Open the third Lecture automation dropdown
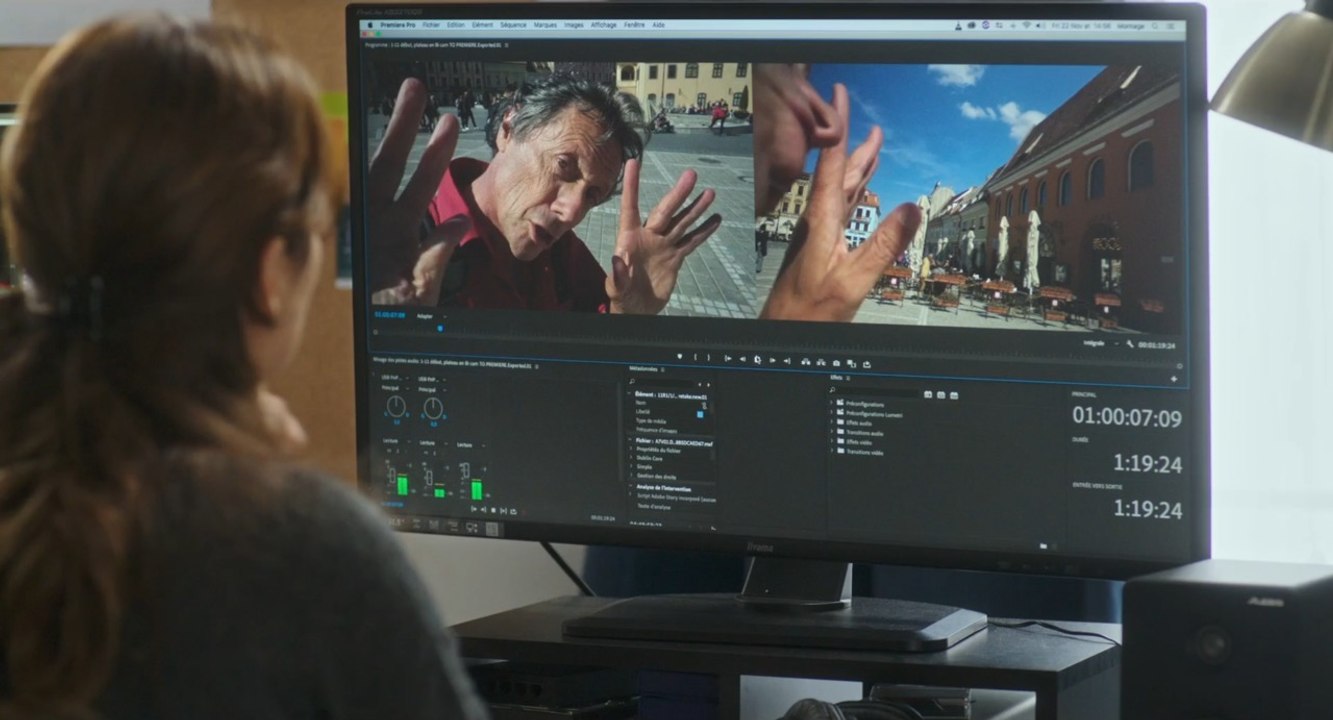 (x=471, y=445)
